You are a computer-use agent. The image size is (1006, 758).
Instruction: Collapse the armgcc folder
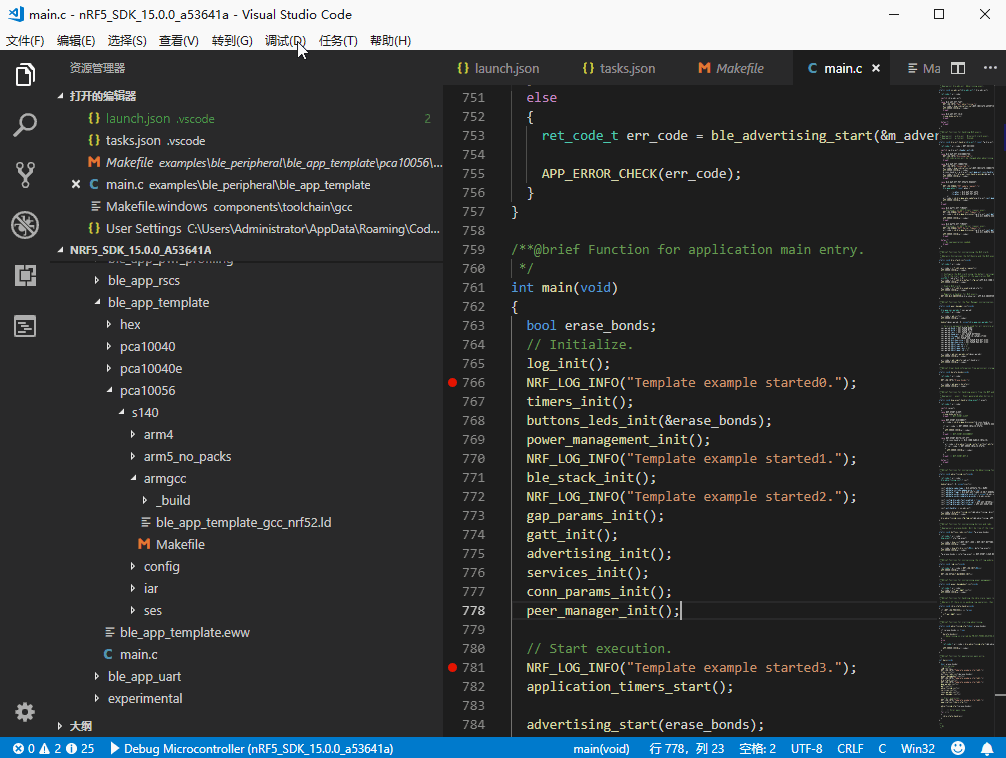[x=133, y=478]
